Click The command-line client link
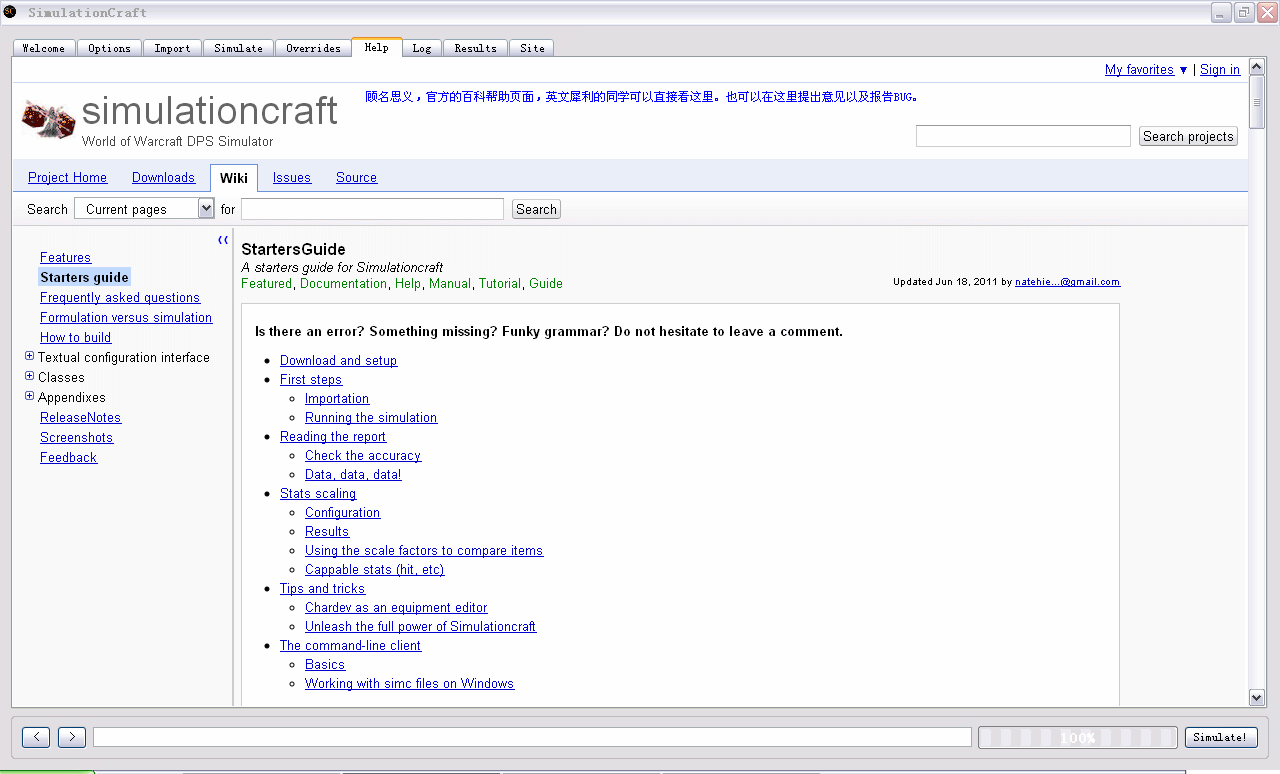 pos(350,645)
